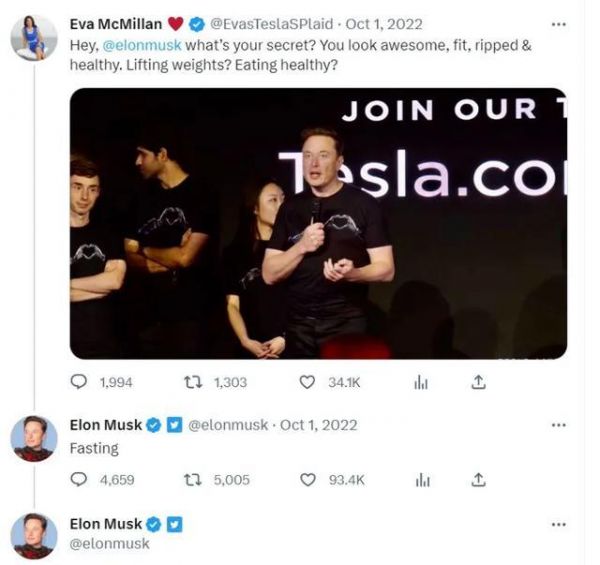Open more options on the Fasting tweet
This screenshot has width=600, height=565.
click(x=558, y=425)
